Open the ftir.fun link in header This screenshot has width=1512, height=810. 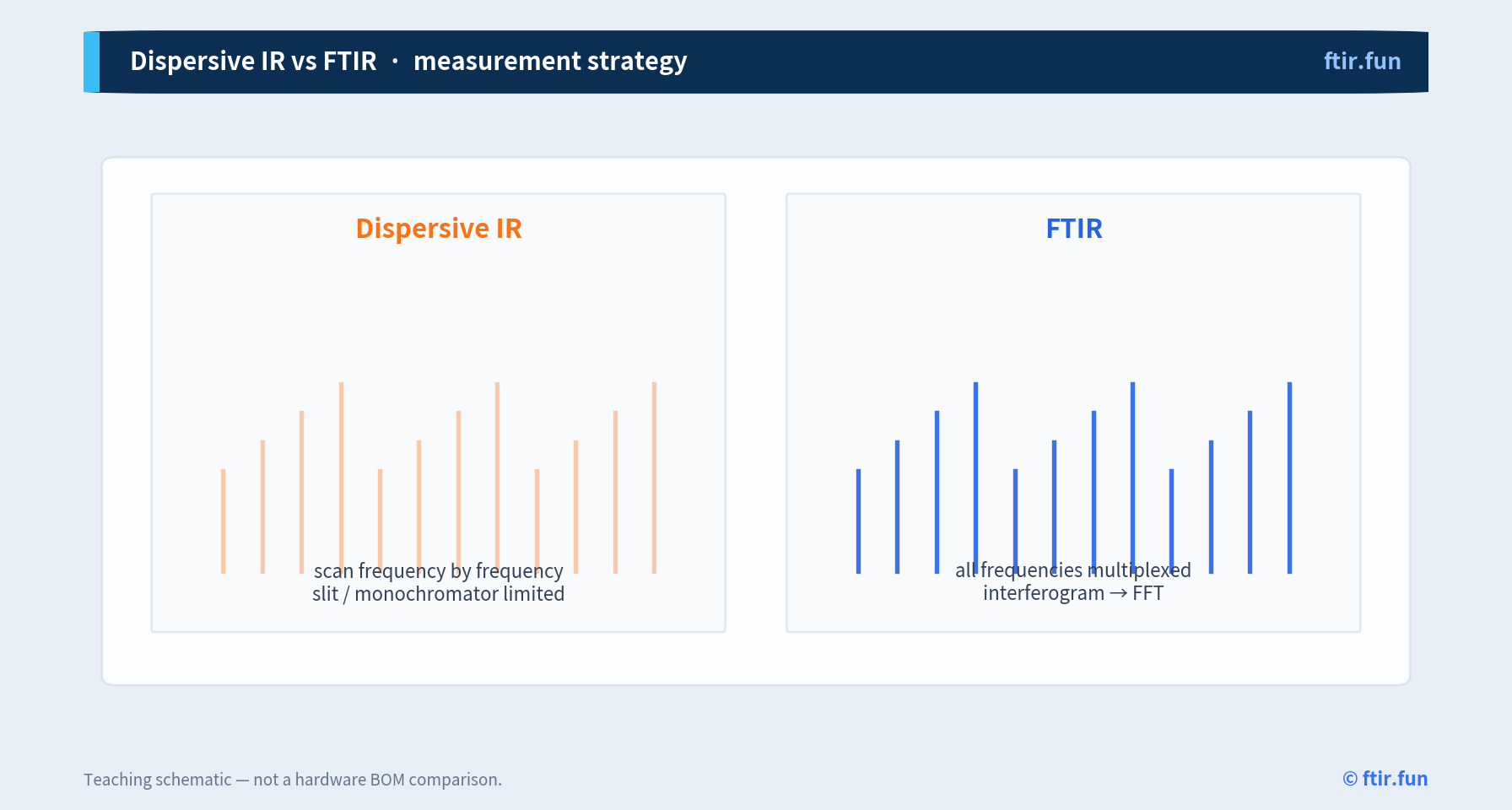pos(1362,61)
